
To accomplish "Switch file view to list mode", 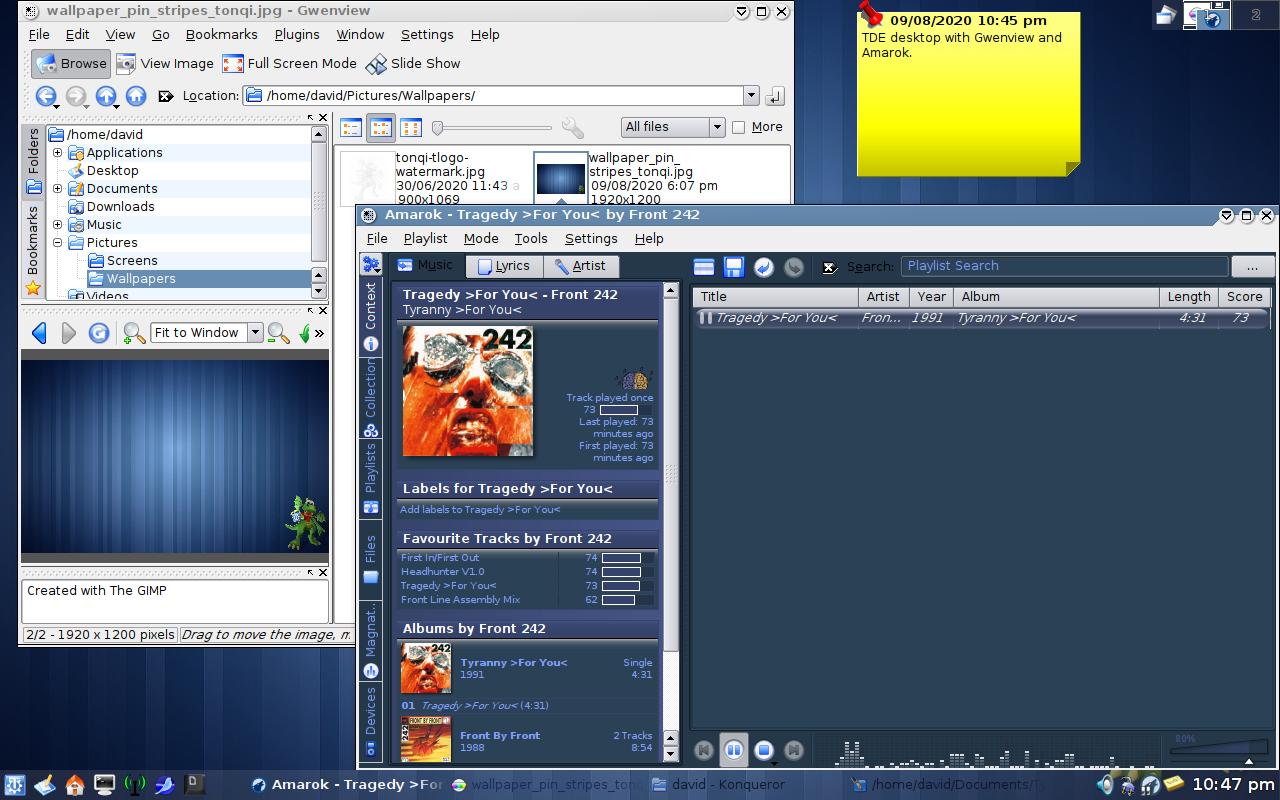I will point(351,127).
